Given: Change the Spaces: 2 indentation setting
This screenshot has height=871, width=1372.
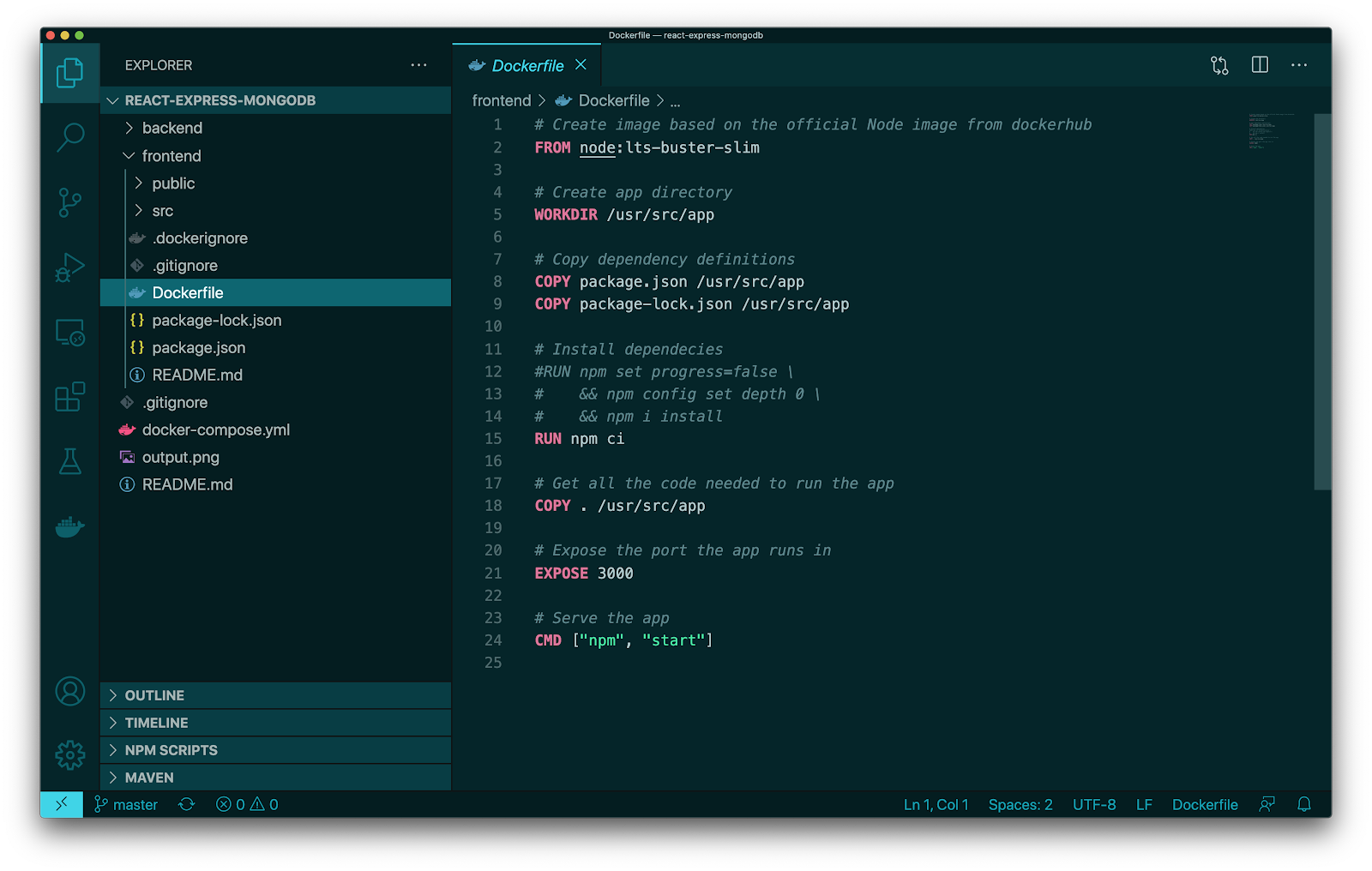Looking at the screenshot, I should (x=1020, y=804).
